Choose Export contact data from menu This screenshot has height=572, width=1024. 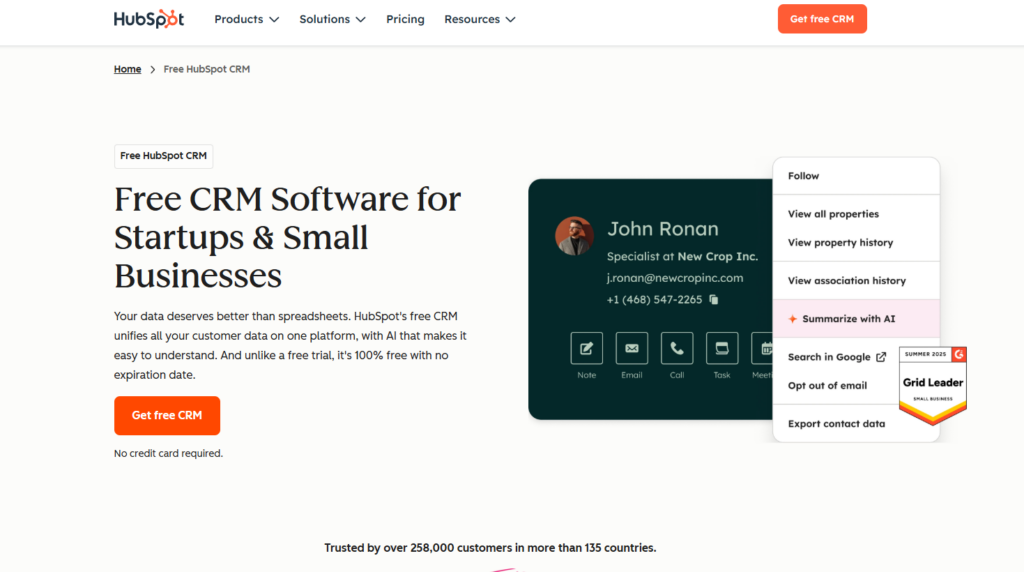[x=836, y=424]
